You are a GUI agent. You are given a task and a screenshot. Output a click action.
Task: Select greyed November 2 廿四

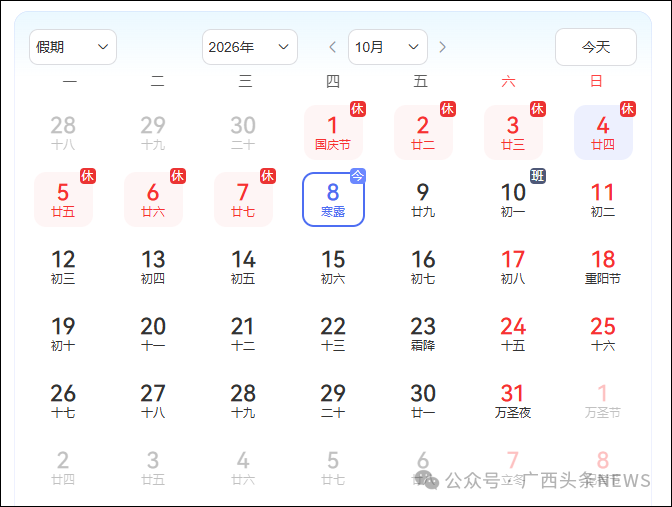[x=63, y=467]
